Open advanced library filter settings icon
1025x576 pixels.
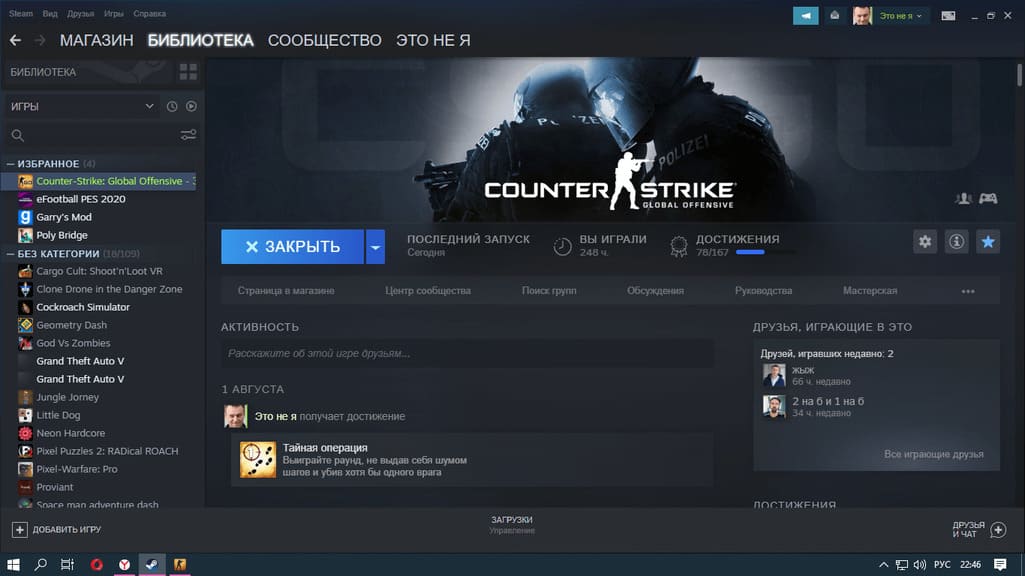[188, 135]
